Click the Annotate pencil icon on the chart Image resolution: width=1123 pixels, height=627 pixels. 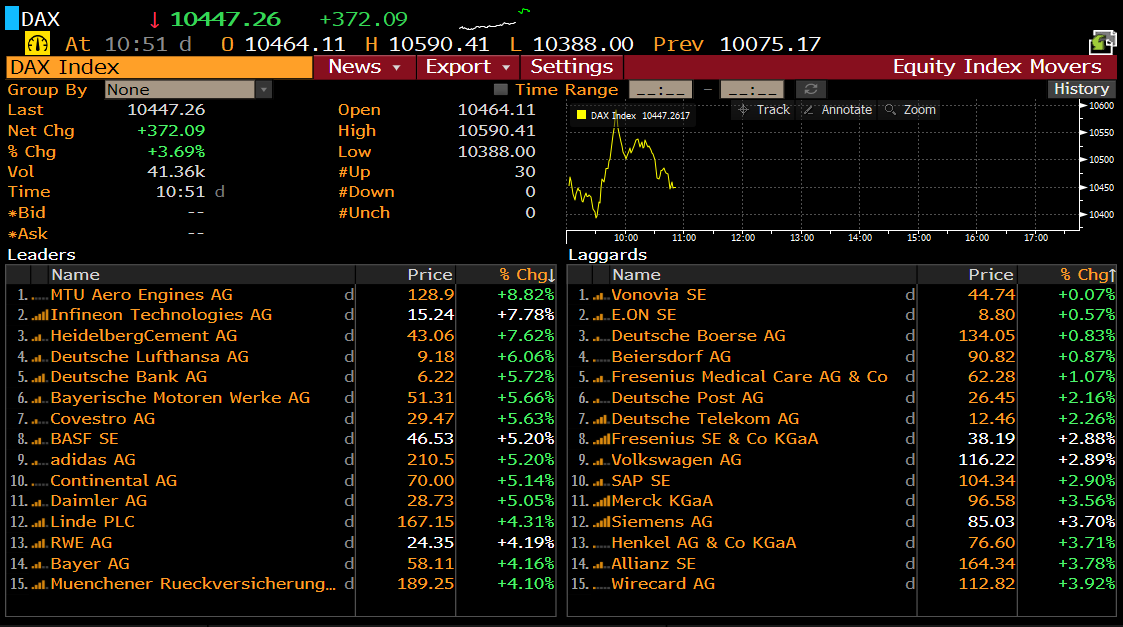click(808, 110)
